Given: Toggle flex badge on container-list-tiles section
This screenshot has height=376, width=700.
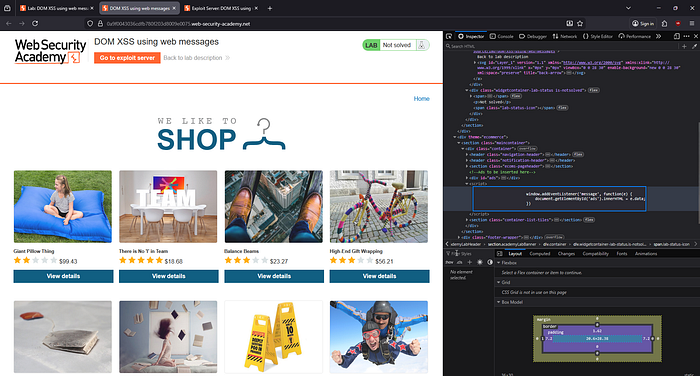Looking at the screenshot, I should pyautogui.click(x=589, y=220).
